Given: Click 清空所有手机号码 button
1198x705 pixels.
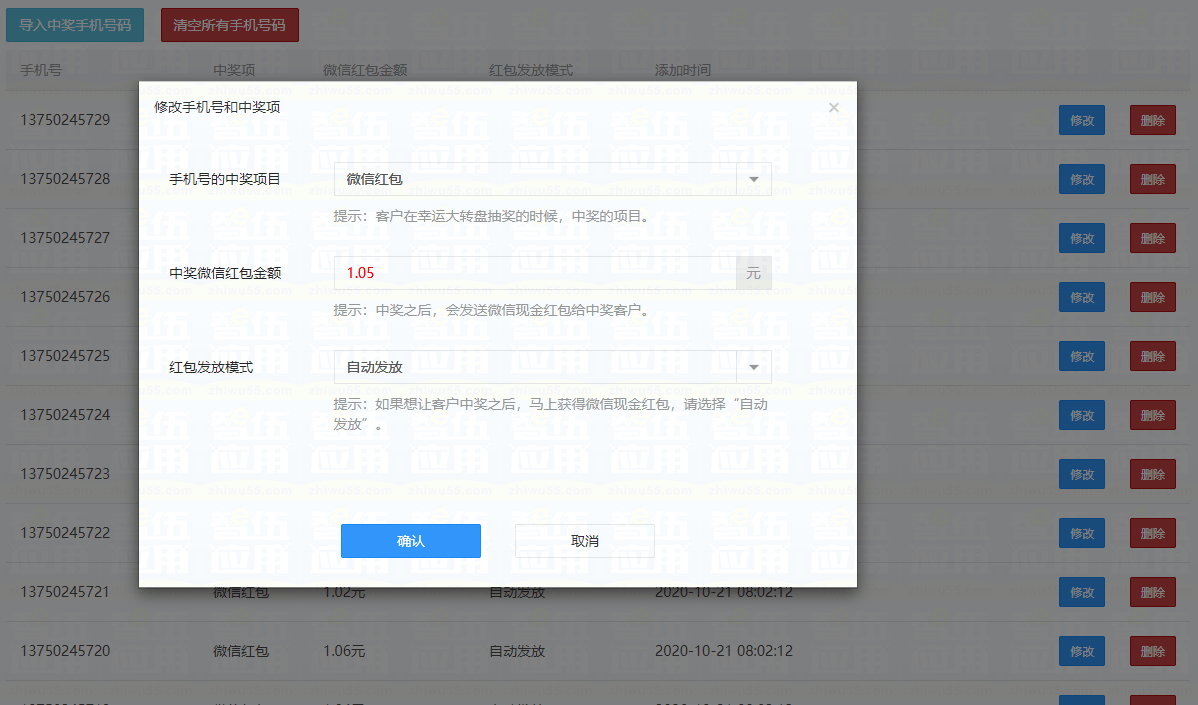Looking at the screenshot, I should click(229, 25).
